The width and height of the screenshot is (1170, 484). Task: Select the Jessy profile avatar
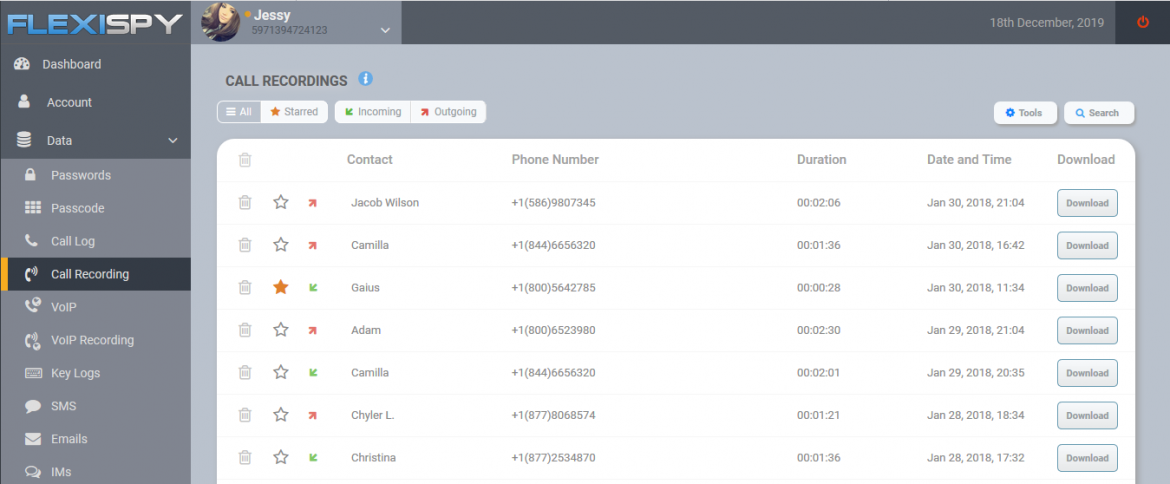tap(220, 22)
